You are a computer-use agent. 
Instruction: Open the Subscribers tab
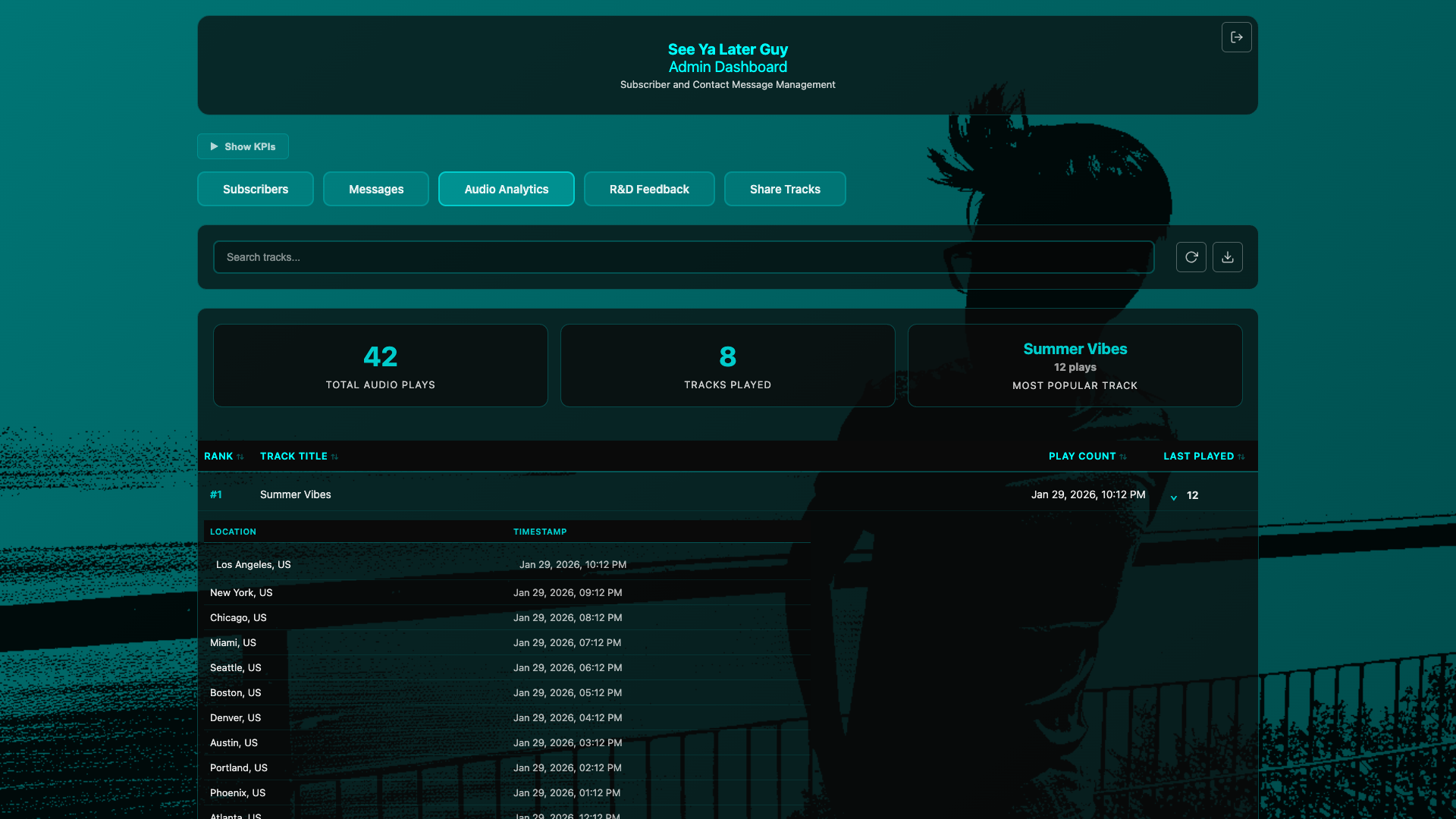pos(255,189)
